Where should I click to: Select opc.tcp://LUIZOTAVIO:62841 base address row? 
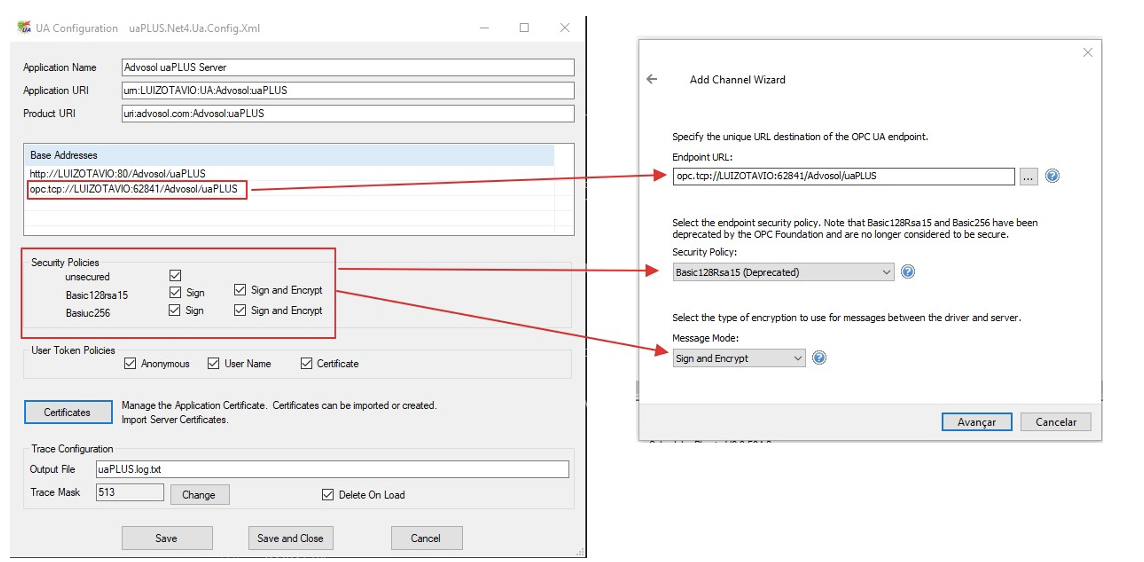coord(290,188)
